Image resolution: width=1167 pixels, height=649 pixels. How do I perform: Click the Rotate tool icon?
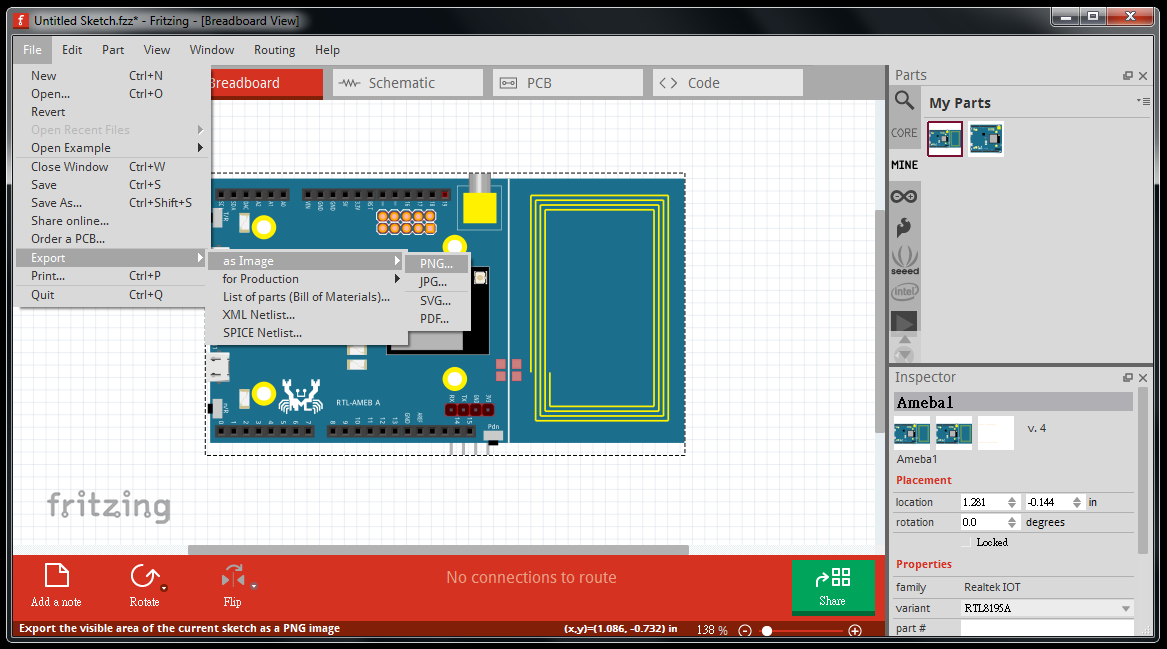pos(144,576)
